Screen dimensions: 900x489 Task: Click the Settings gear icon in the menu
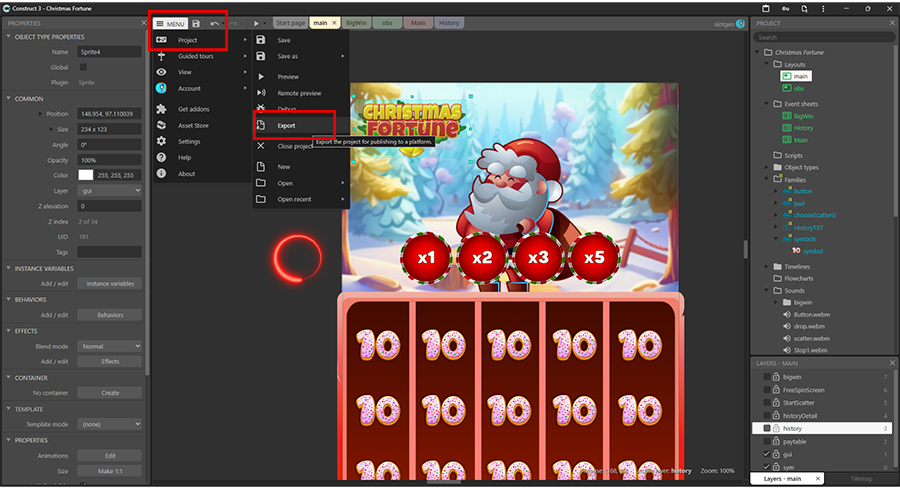pyautogui.click(x=161, y=141)
